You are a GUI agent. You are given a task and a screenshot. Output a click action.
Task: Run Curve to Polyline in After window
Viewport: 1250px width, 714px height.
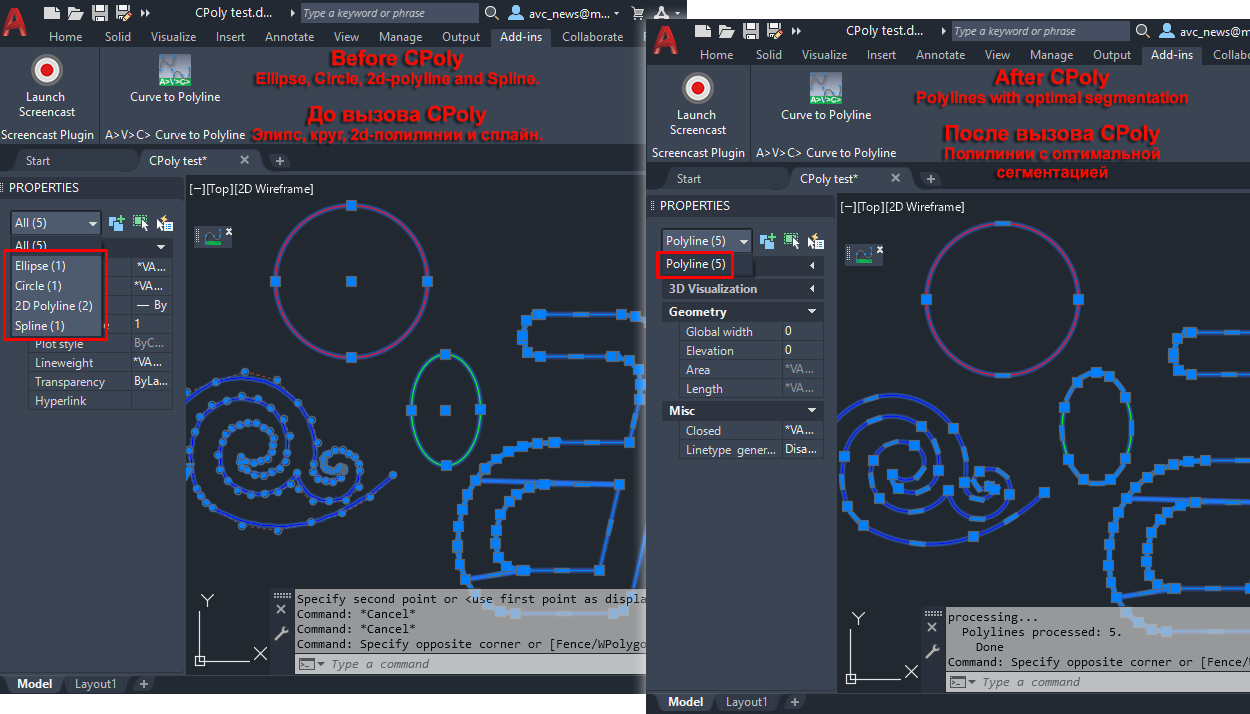(826, 97)
